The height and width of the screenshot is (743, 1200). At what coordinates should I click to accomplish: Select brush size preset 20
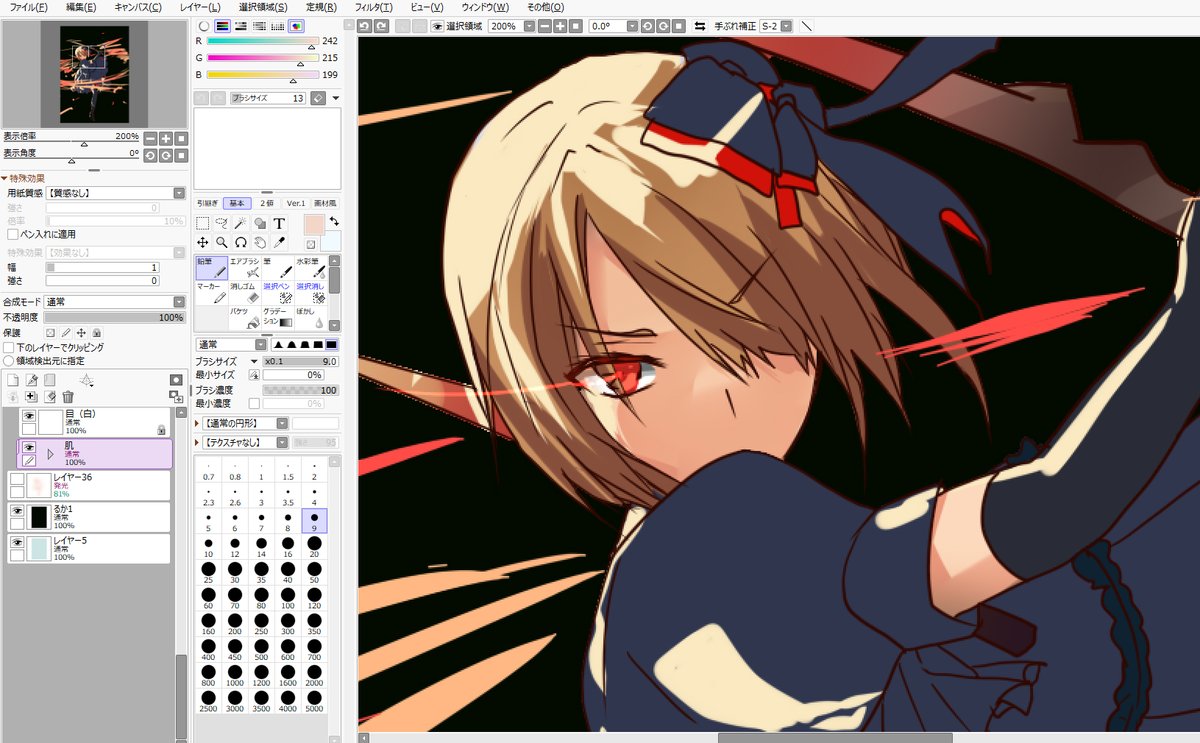coord(314,548)
